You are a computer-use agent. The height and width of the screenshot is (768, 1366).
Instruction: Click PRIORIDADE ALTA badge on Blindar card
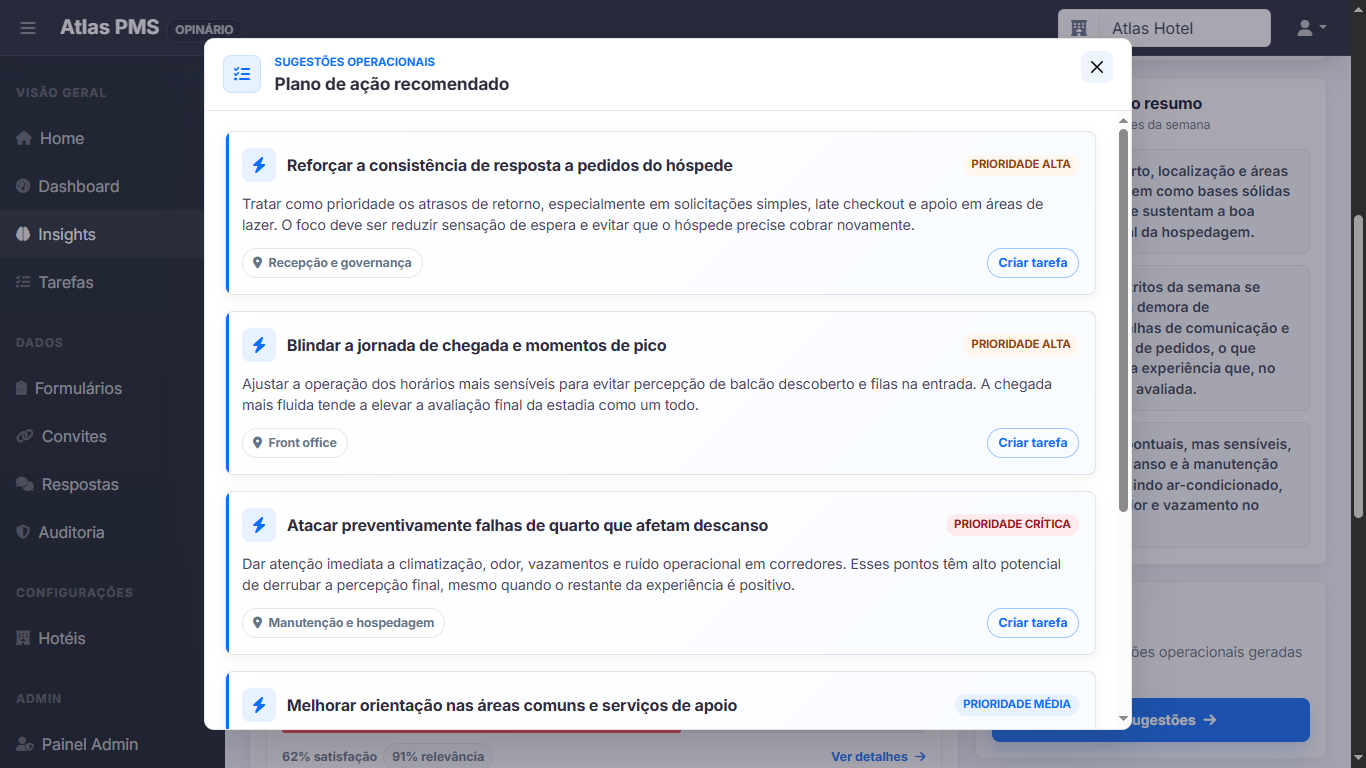1021,344
